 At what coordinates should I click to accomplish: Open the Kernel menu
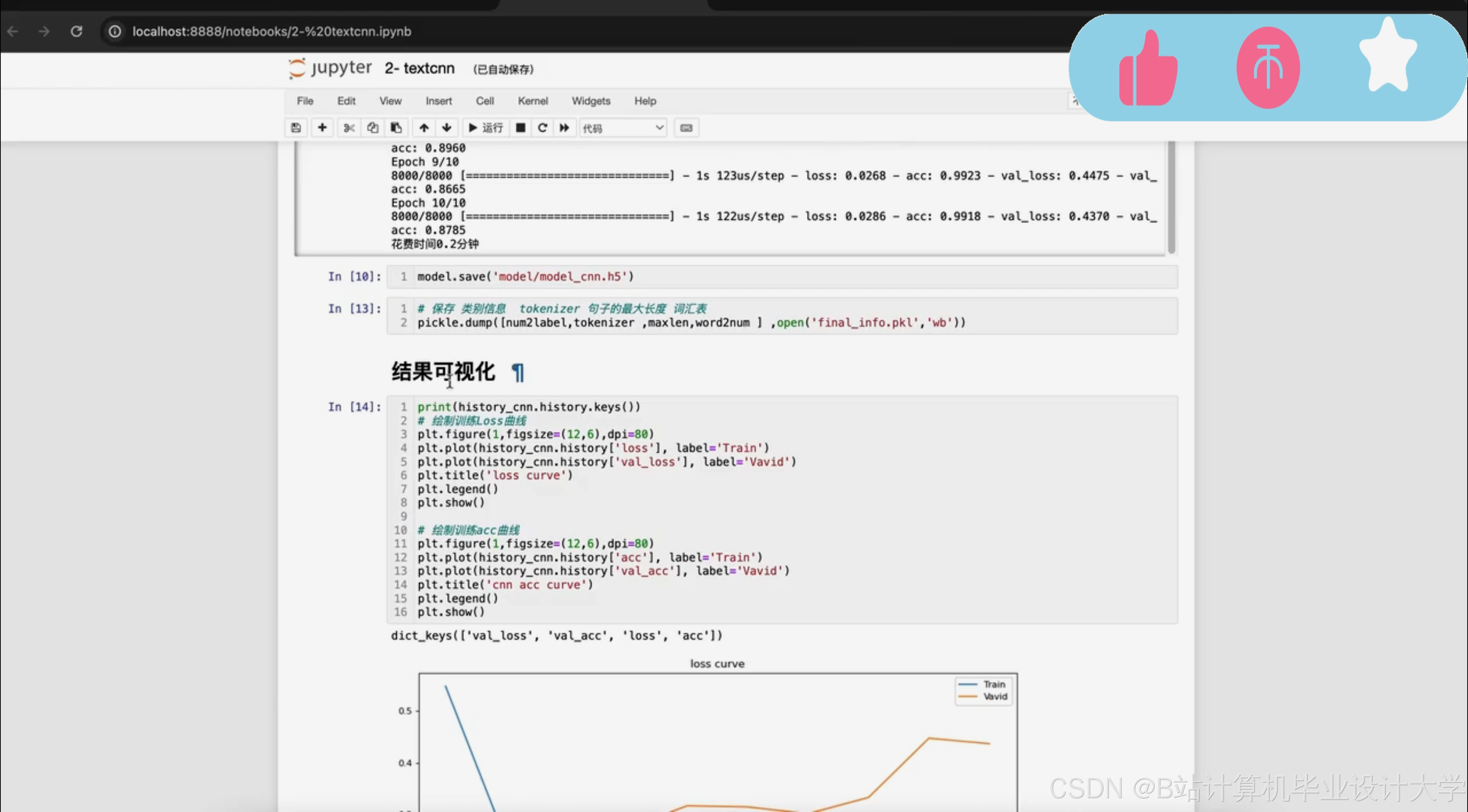point(532,101)
